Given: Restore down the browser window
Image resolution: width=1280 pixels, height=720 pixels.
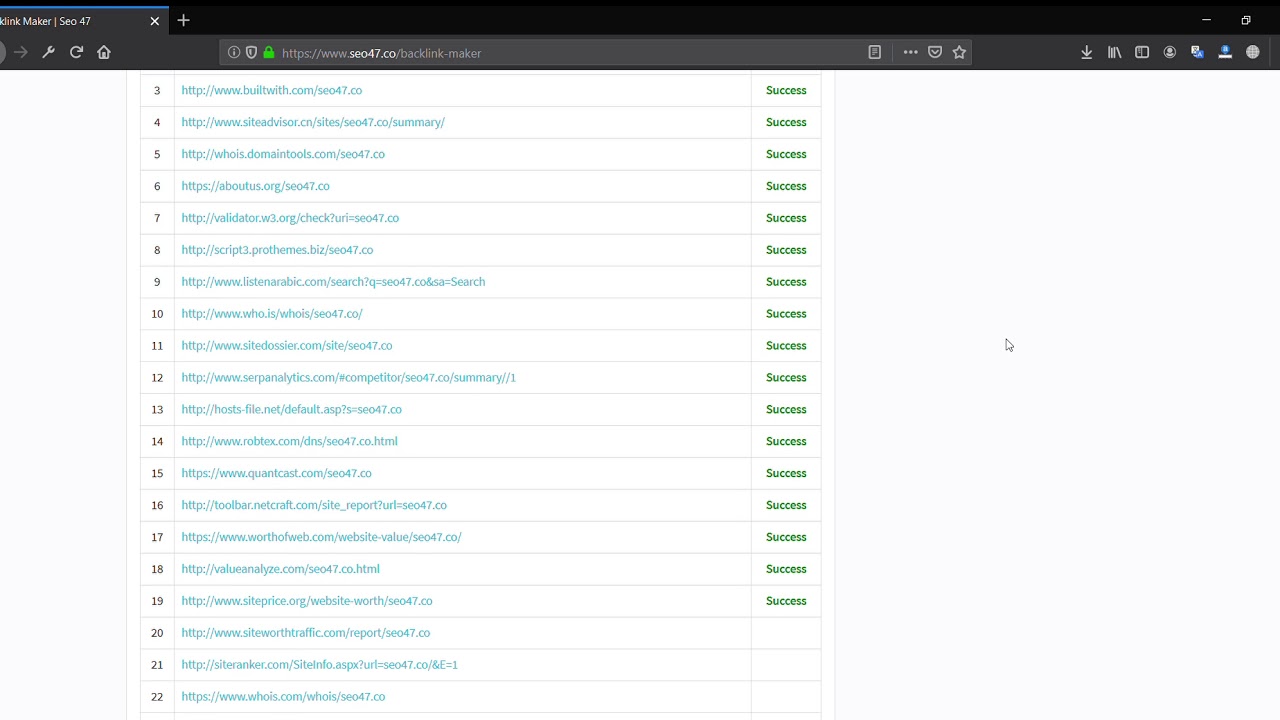Looking at the screenshot, I should (x=1246, y=20).
